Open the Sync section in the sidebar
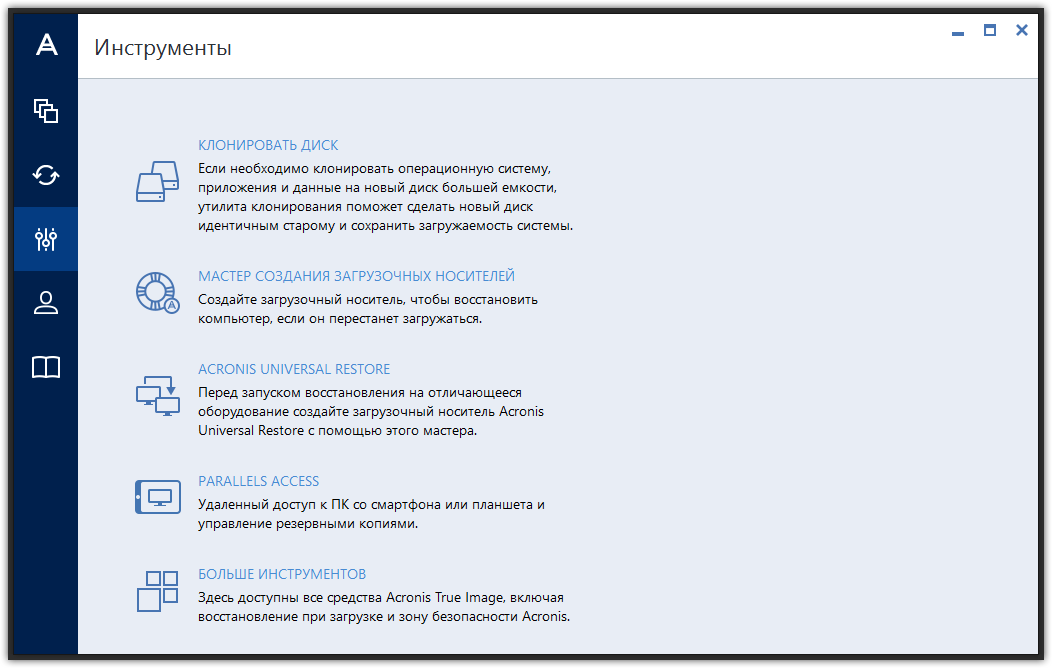This screenshot has width=1052, height=668. pos(46,175)
